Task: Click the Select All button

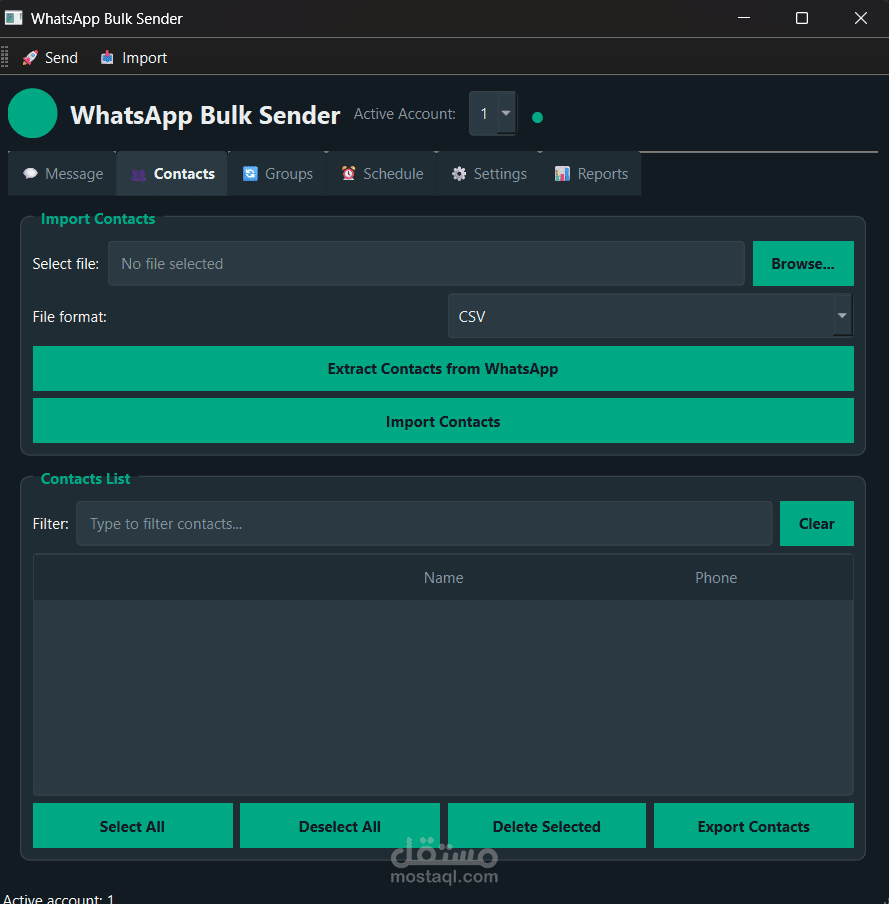Action: tap(133, 826)
